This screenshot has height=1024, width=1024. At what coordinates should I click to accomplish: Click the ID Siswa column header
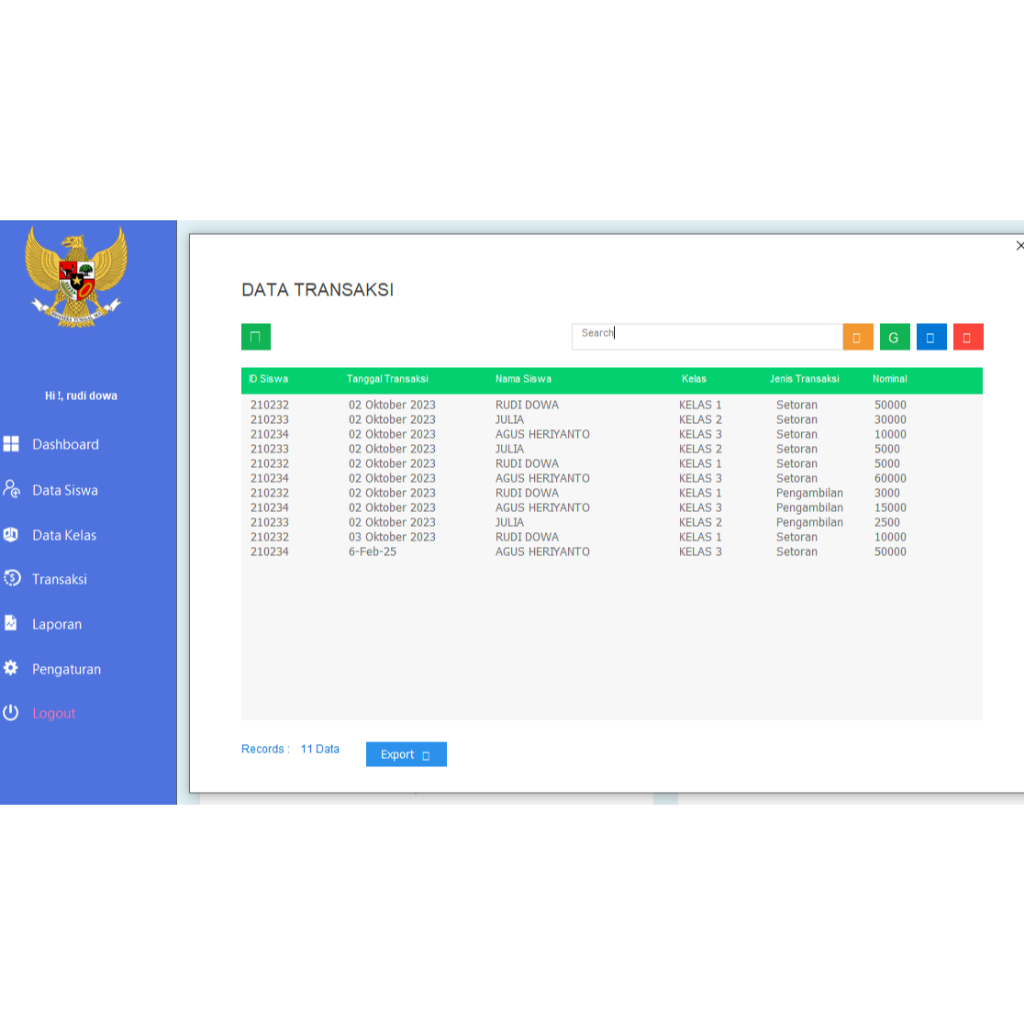(x=268, y=379)
